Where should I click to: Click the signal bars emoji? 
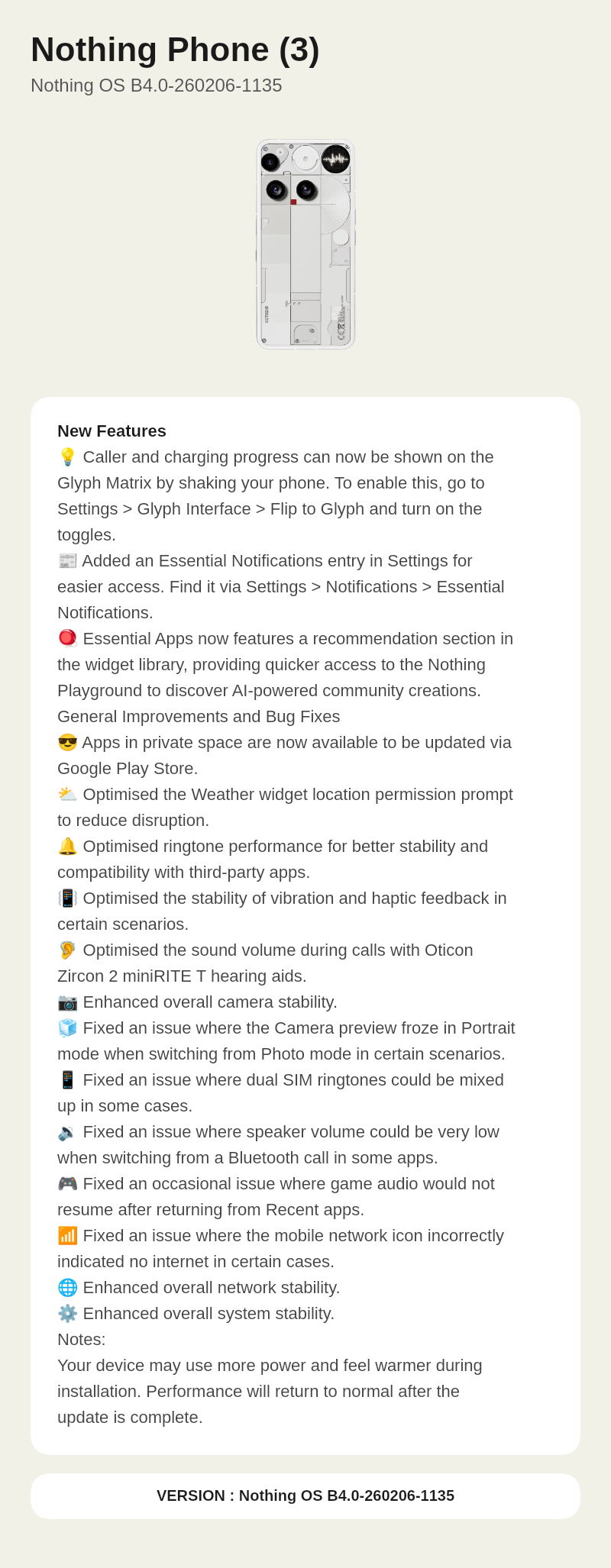(67, 1235)
